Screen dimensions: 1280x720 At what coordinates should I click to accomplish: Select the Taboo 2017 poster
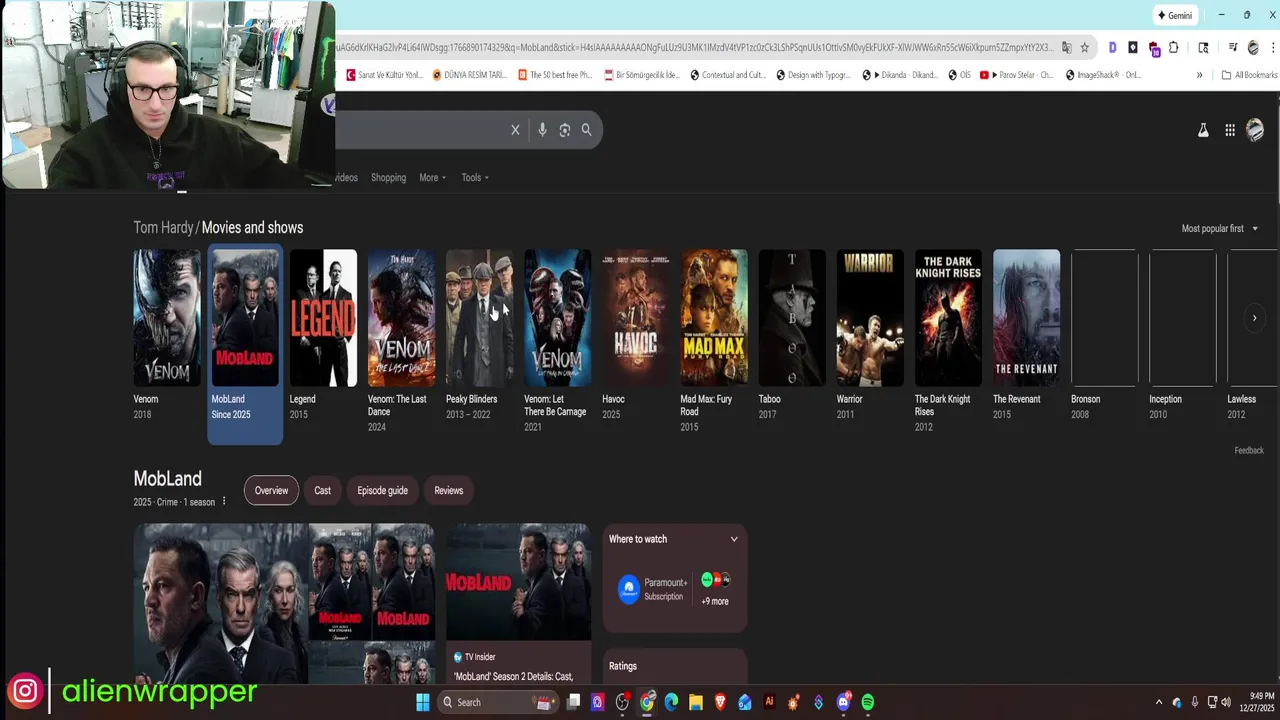pyautogui.click(x=792, y=318)
